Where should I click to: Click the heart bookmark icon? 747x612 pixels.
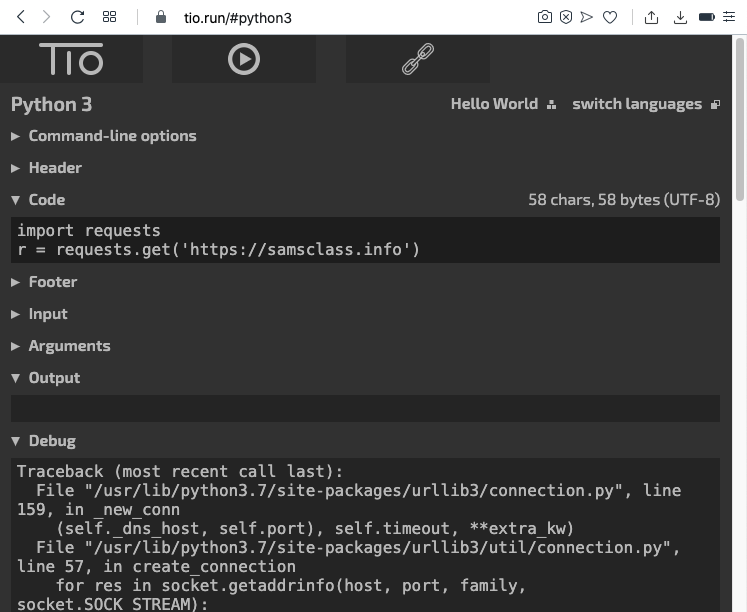click(x=609, y=17)
